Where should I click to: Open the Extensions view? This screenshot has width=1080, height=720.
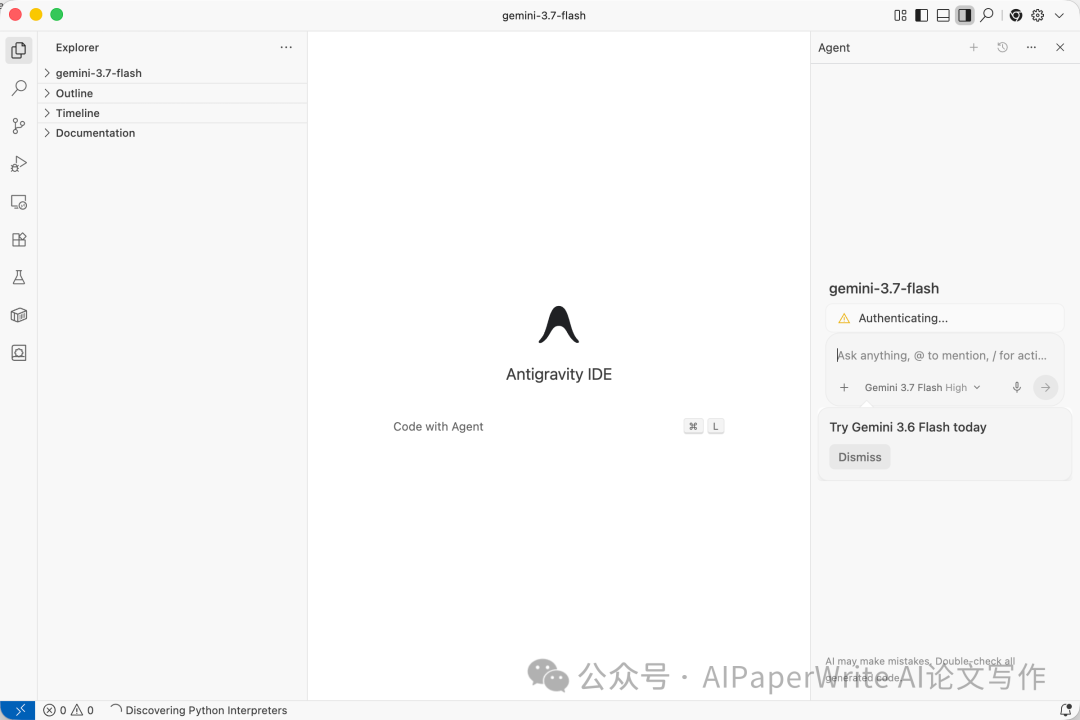[19, 240]
